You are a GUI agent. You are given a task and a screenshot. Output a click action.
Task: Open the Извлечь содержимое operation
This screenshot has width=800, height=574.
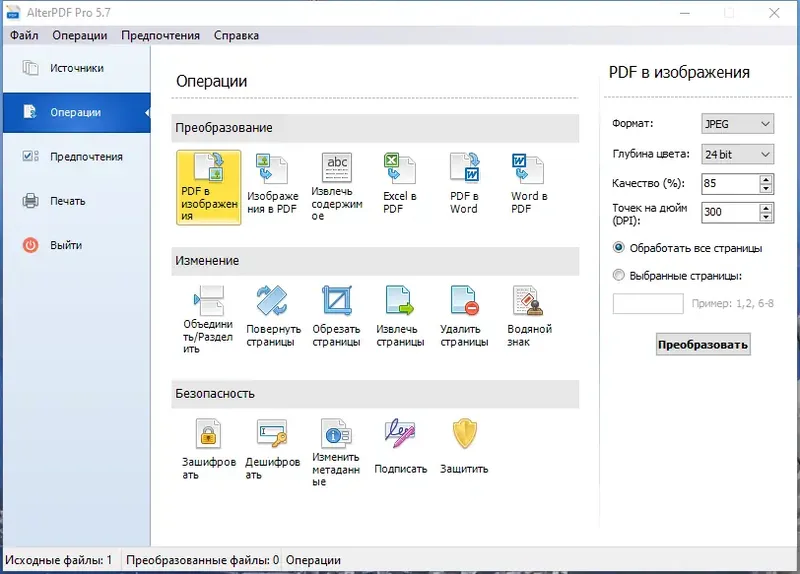(x=336, y=187)
